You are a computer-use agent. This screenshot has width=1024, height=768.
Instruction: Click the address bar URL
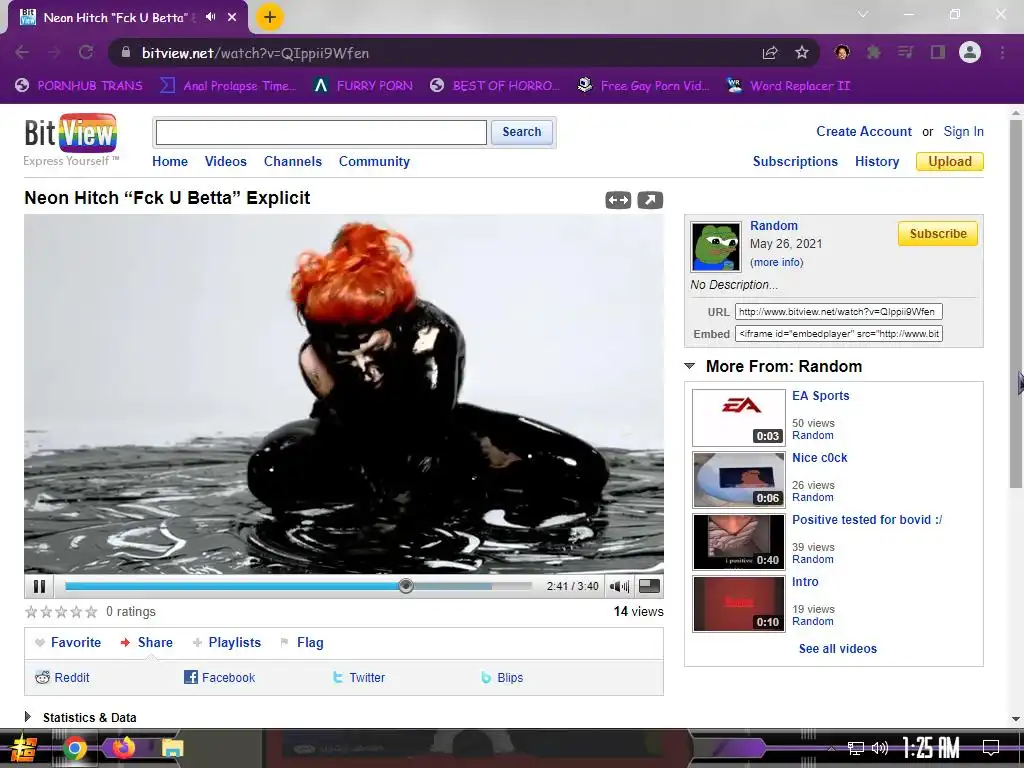point(255,53)
